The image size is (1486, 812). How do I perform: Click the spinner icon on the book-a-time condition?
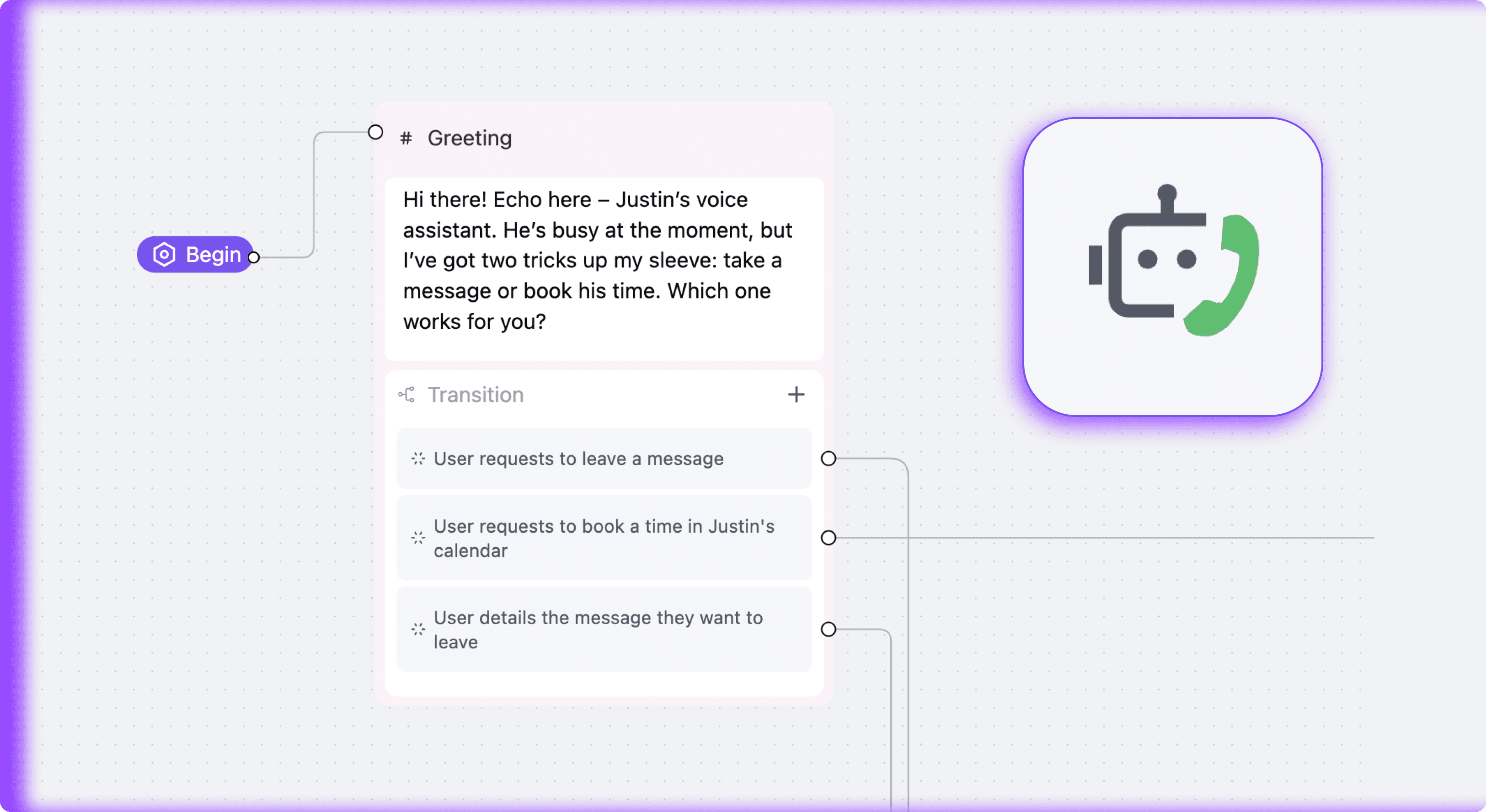pyautogui.click(x=418, y=538)
